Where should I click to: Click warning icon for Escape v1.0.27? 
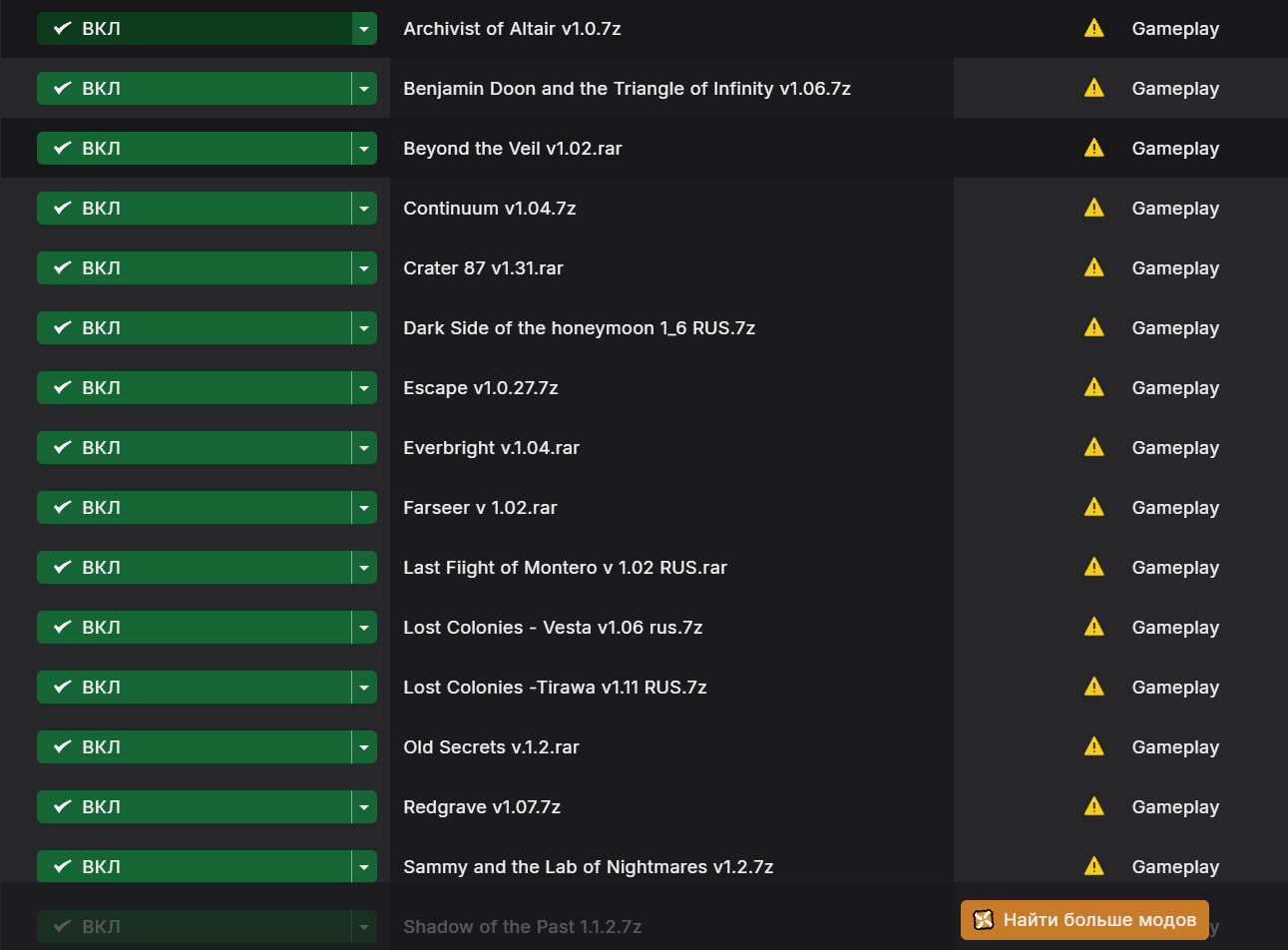click(1093, 387)
